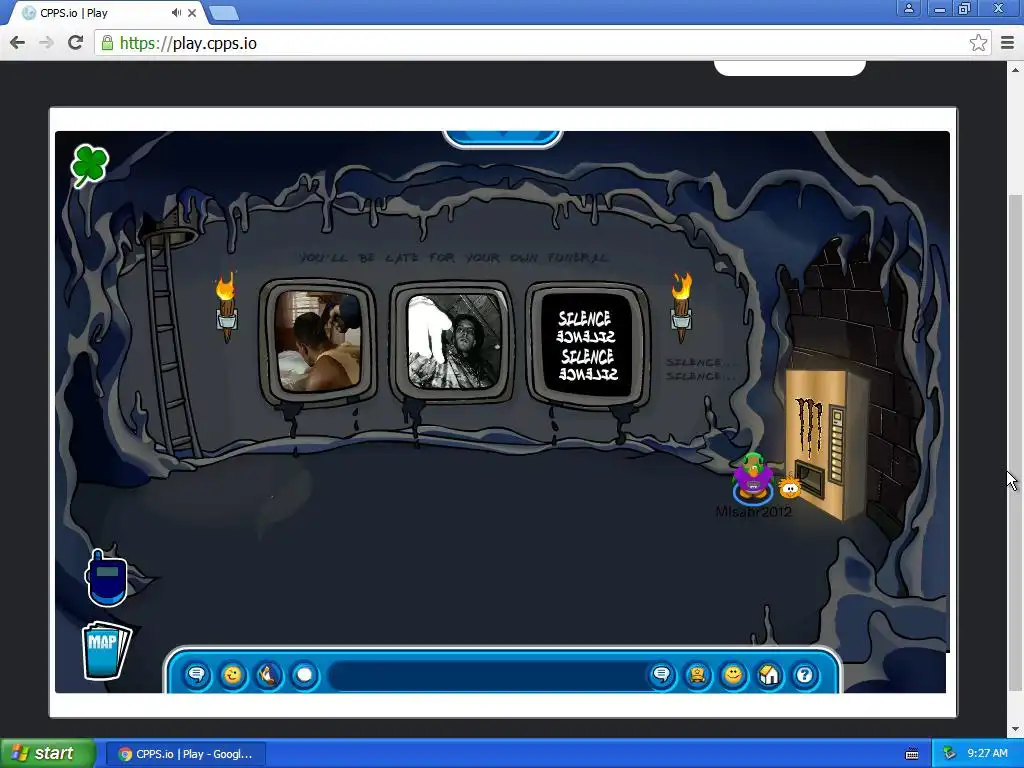Click the system tray icon by the clock
This screenshot has width=1024, height=768.
click(x=950, y=754)
